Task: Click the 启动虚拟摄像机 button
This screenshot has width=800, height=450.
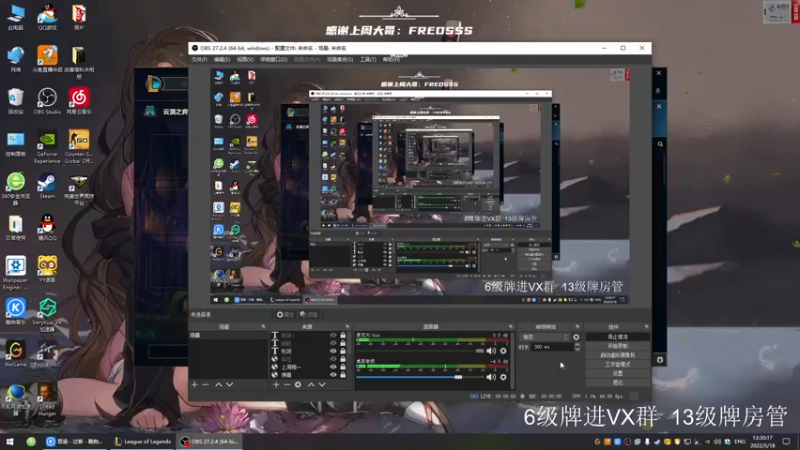Action: 617,355
